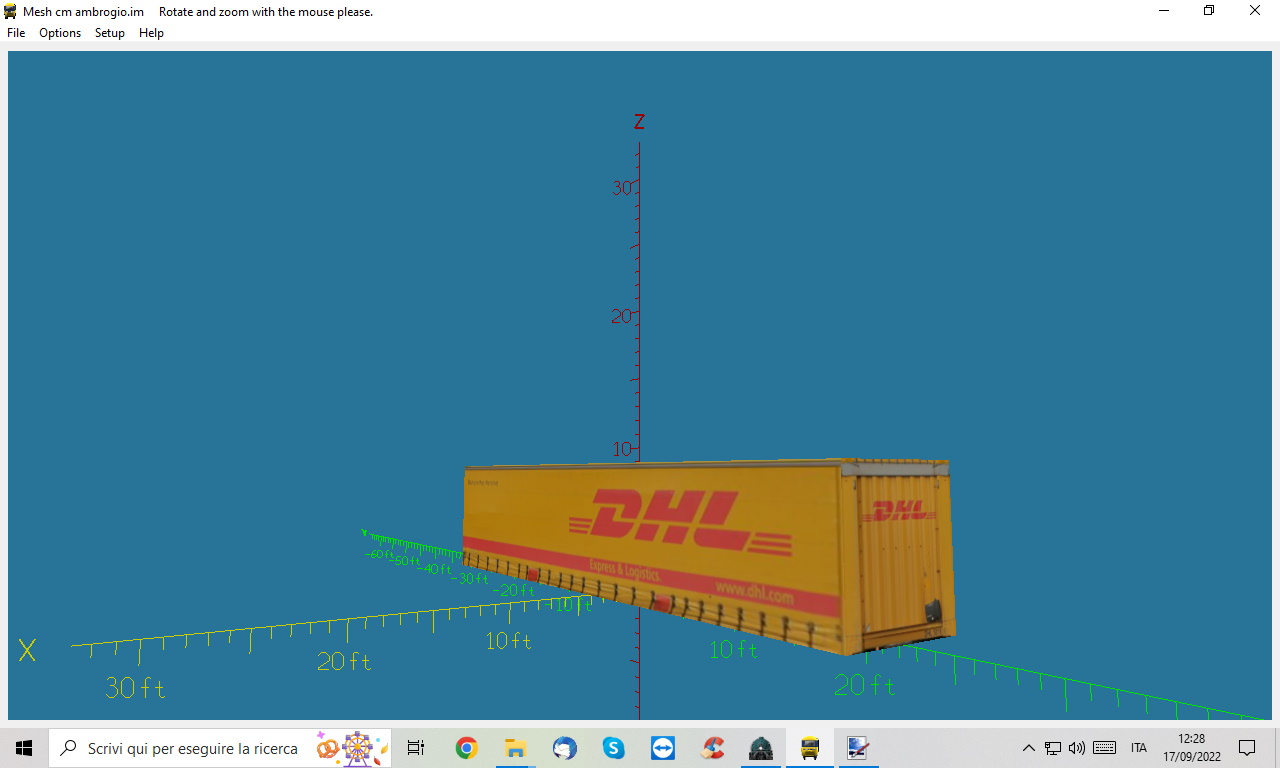Close the Mesh viewer window
1280x768 pixels.
tap(1255, 11)
